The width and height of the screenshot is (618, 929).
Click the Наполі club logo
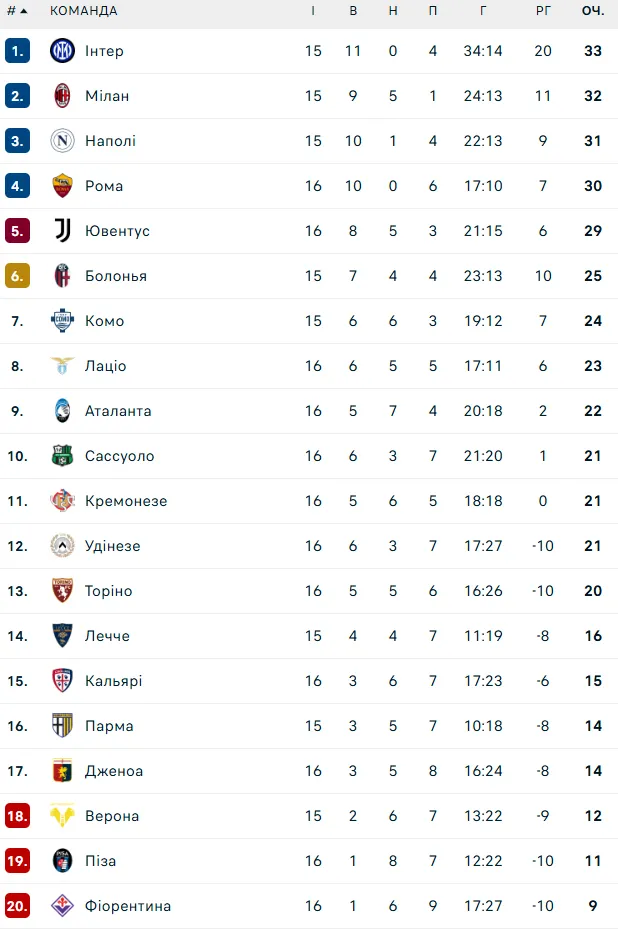(63, 141)
